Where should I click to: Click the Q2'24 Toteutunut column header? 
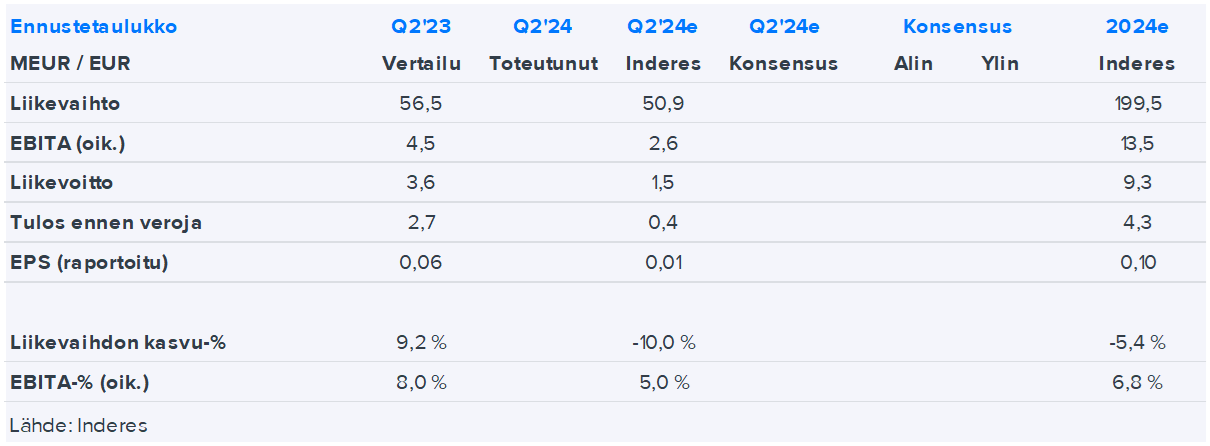543,27
